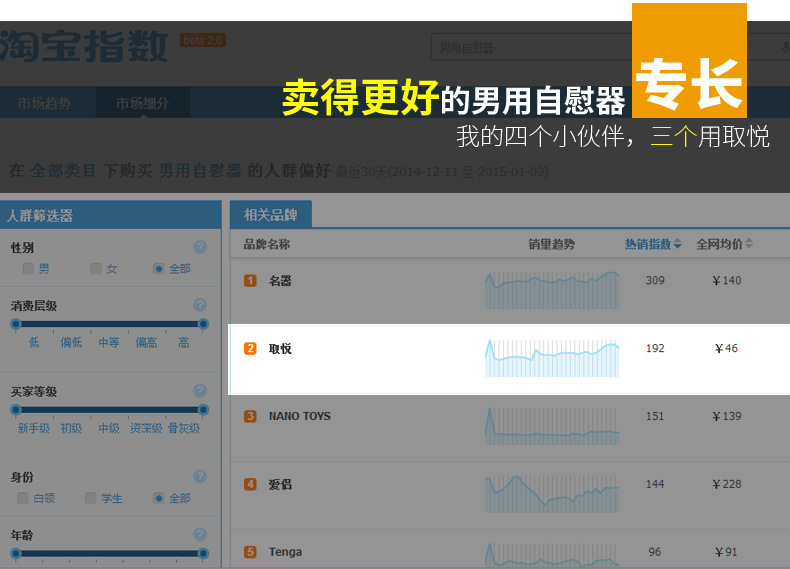Open help icon next to 年龄
The width and height of the screenshot is (790, 569).
200,534
